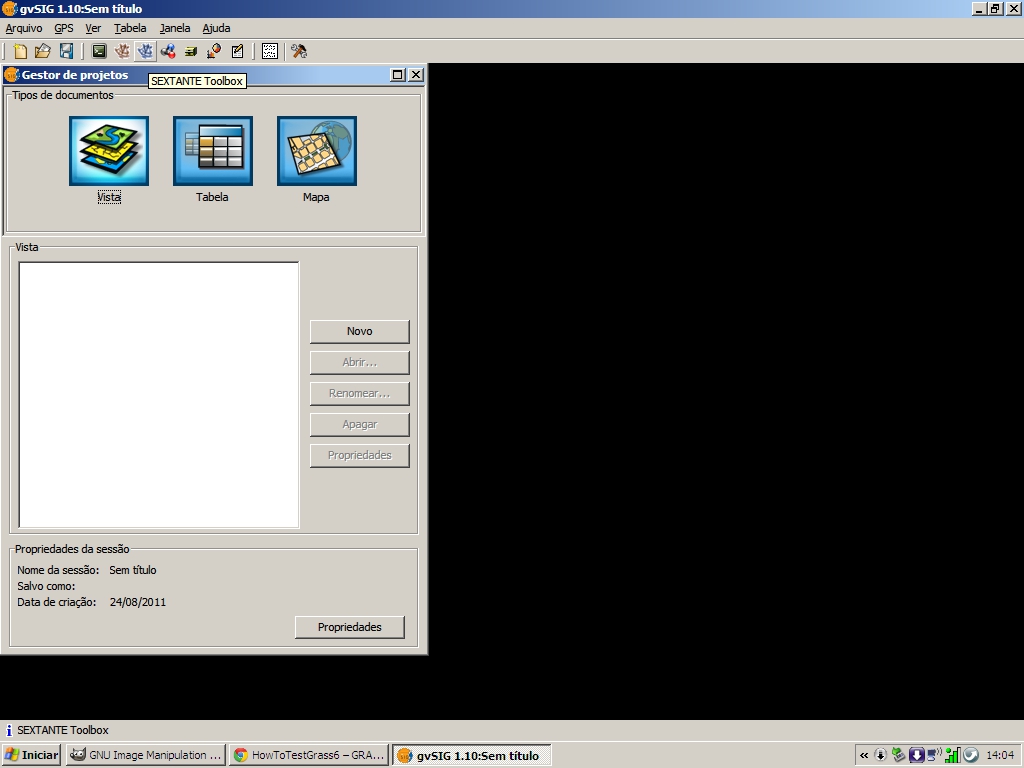Open preferences via hammer and wrench icon
This screenshot has height=768, width=1024.
pyautogui.click(x=298, y=51)
